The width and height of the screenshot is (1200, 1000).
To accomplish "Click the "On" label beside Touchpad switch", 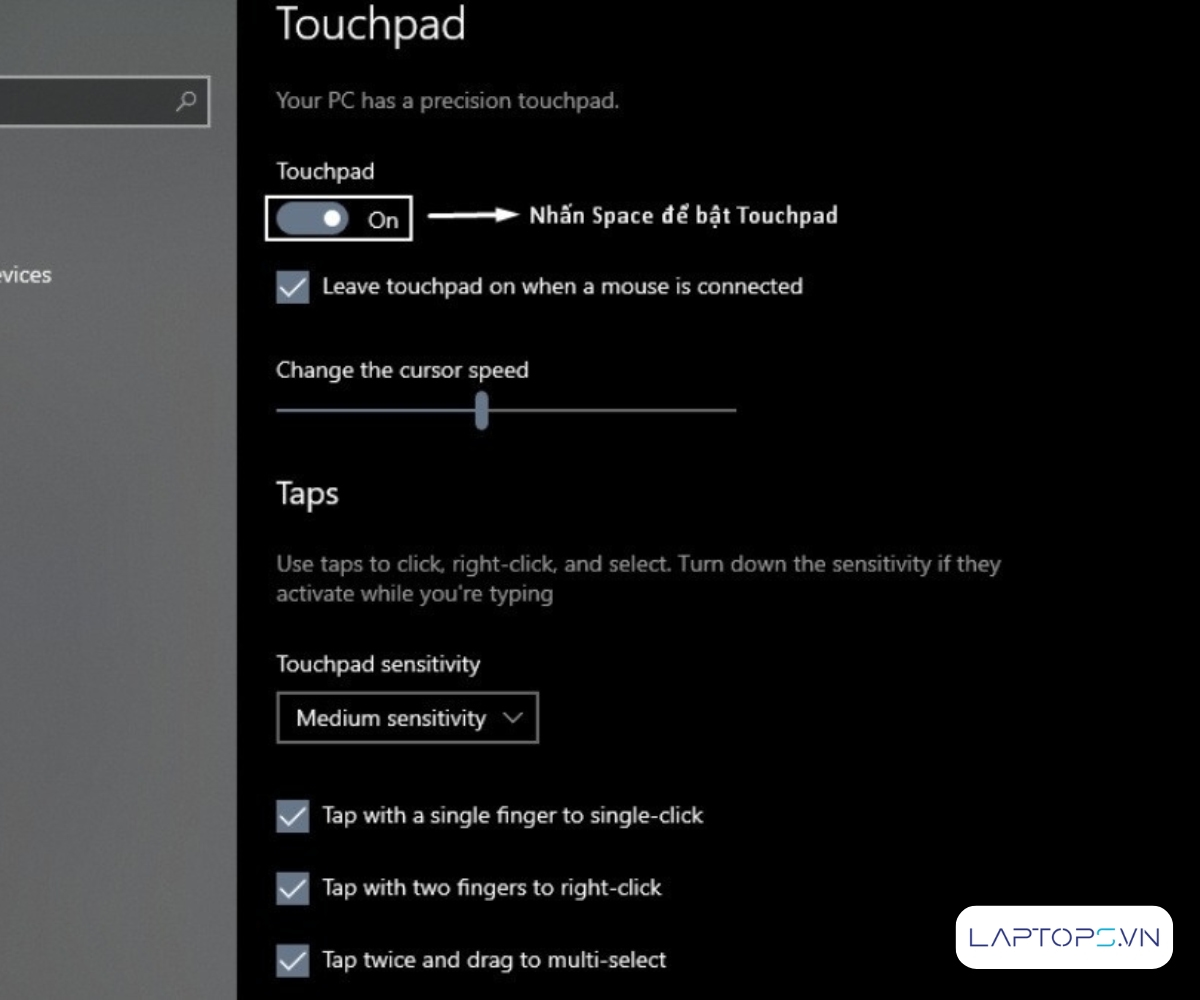I will point(383,220).
